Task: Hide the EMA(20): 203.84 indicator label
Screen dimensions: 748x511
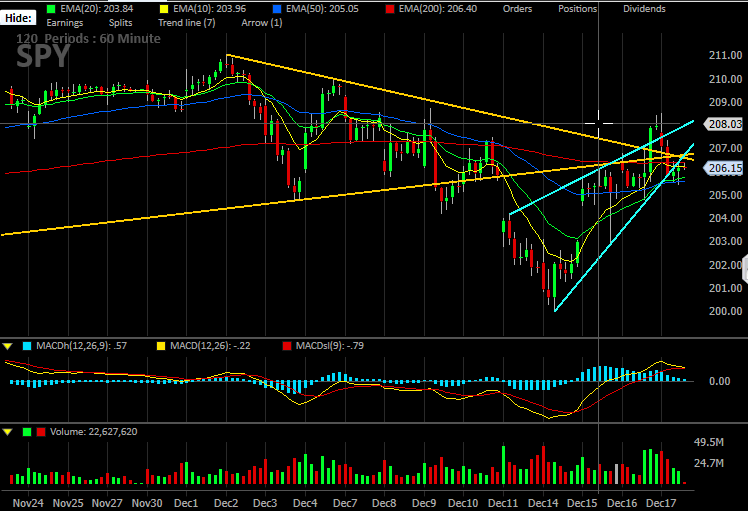Action: (97, 9)
